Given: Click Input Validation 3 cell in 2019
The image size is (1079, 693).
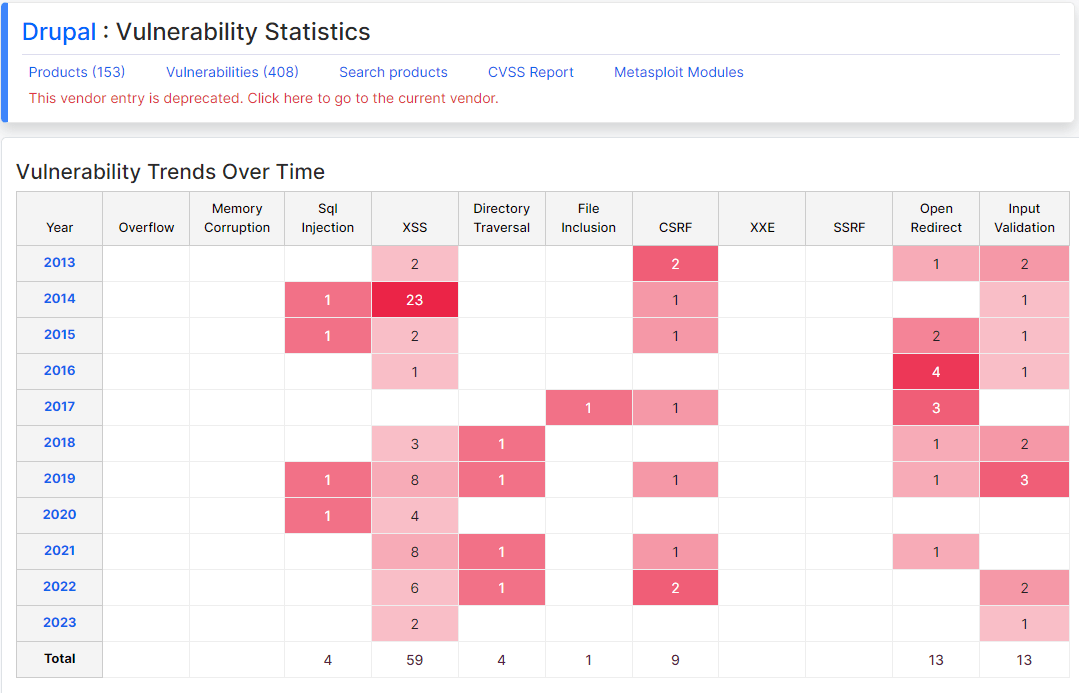Looking at the screenshot, I should click(x=1024, y=480).
